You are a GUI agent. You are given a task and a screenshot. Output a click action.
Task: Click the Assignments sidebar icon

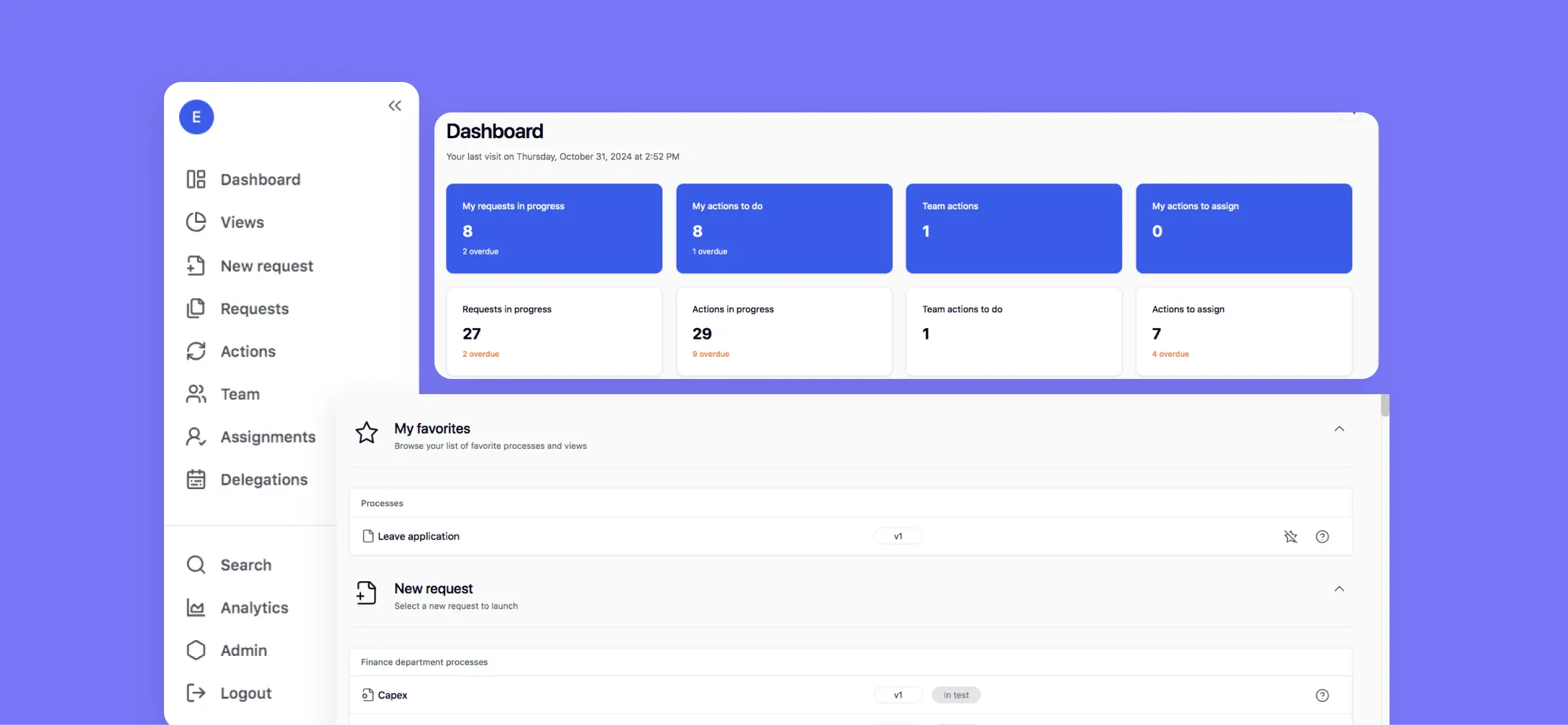point(196,436)
